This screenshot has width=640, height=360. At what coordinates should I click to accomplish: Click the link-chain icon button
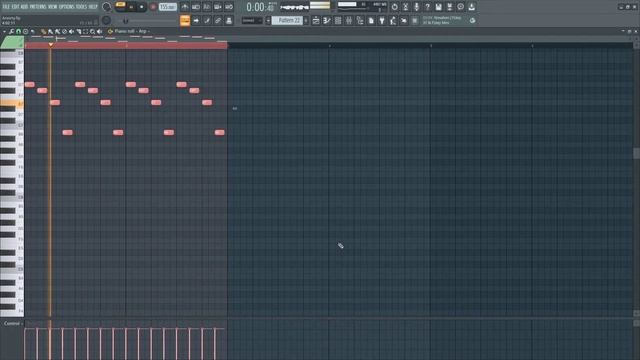coord(218,20)
